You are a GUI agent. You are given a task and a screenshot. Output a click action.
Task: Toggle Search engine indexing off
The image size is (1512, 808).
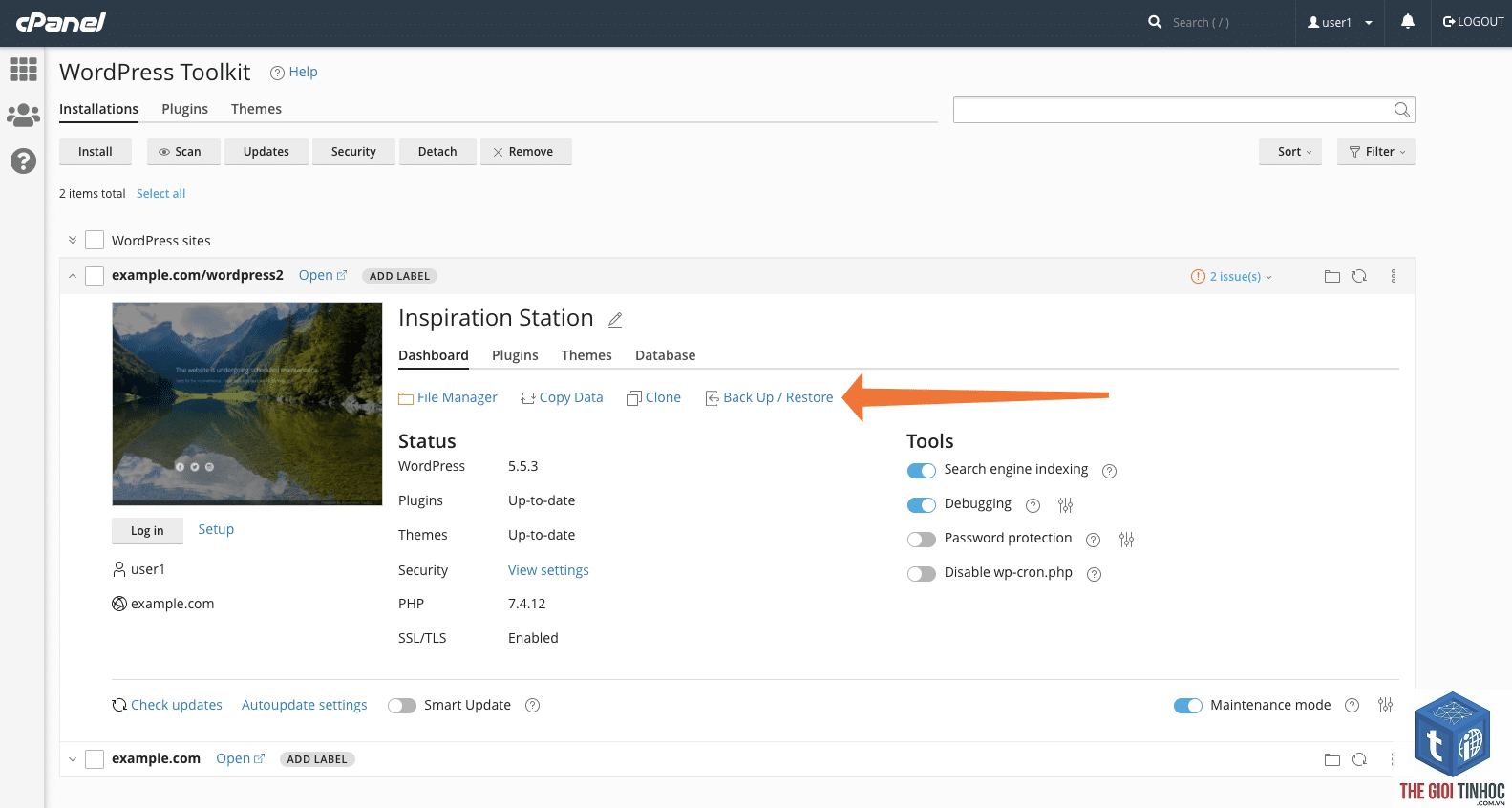[x=921, y=470]
